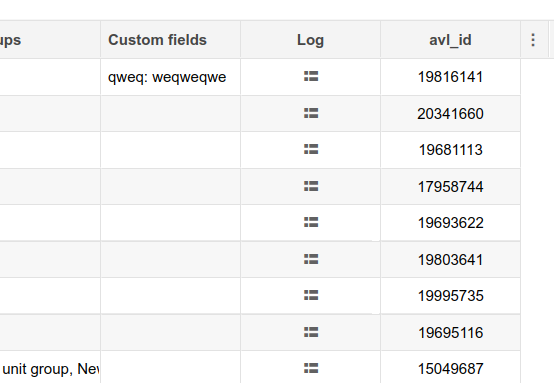Open log icon for avl_id 19803641
Image resolution: width=554 pixels, height=383 pixels.
pos(311,259)
